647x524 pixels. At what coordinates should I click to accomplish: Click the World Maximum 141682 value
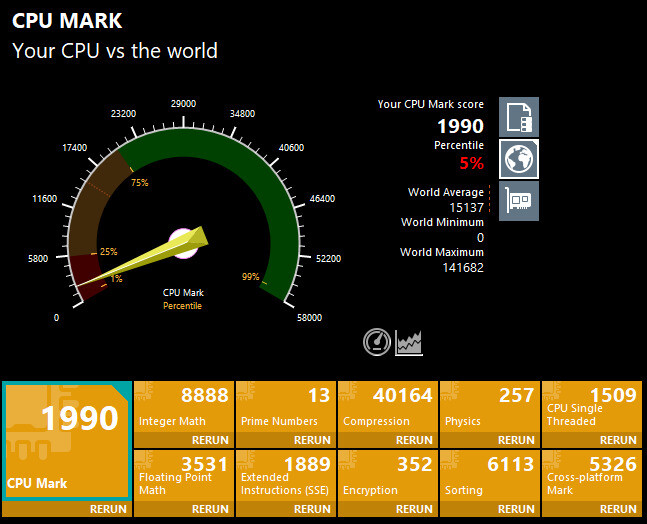(x=463, y=268)
